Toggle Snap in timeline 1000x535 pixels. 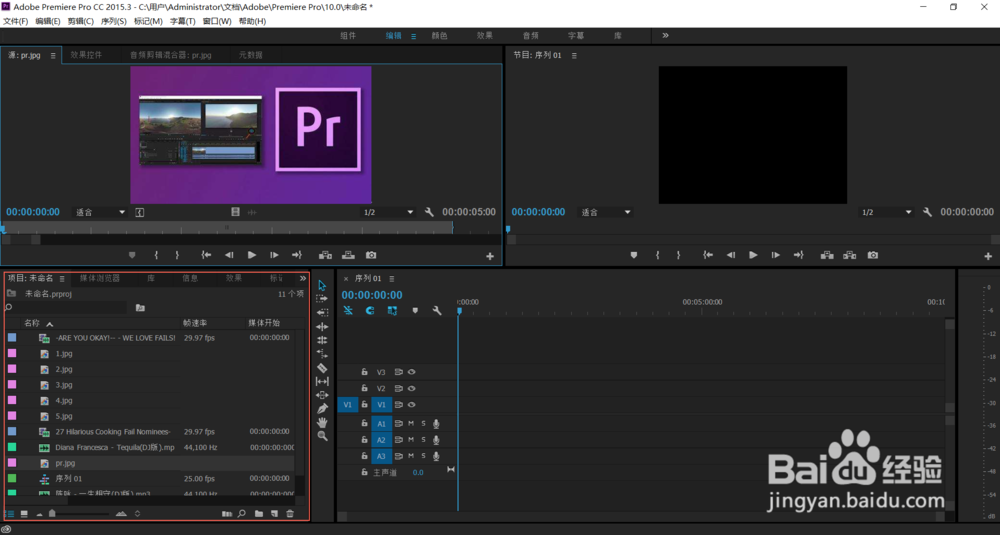pos(370,311)
